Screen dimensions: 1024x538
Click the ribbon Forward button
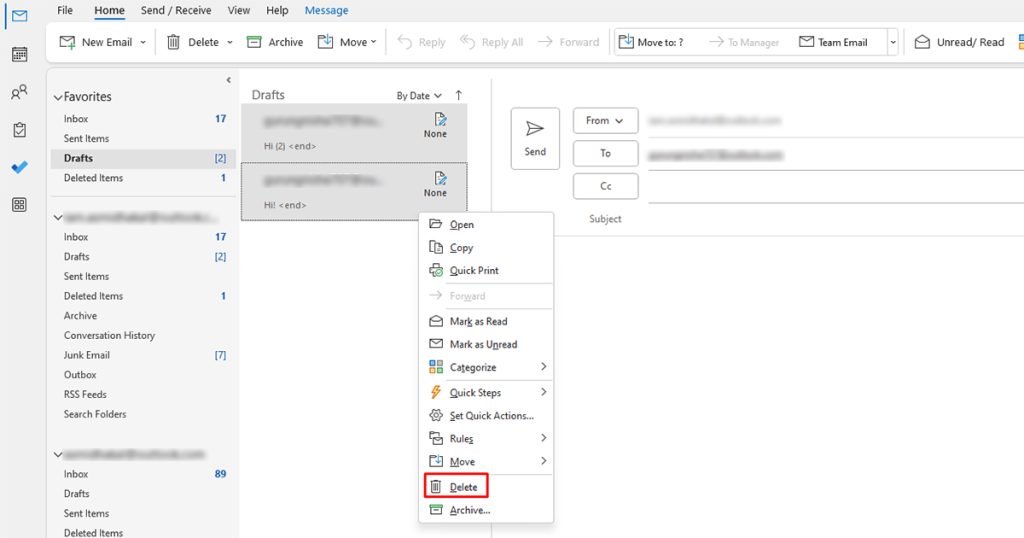point(568,42)
